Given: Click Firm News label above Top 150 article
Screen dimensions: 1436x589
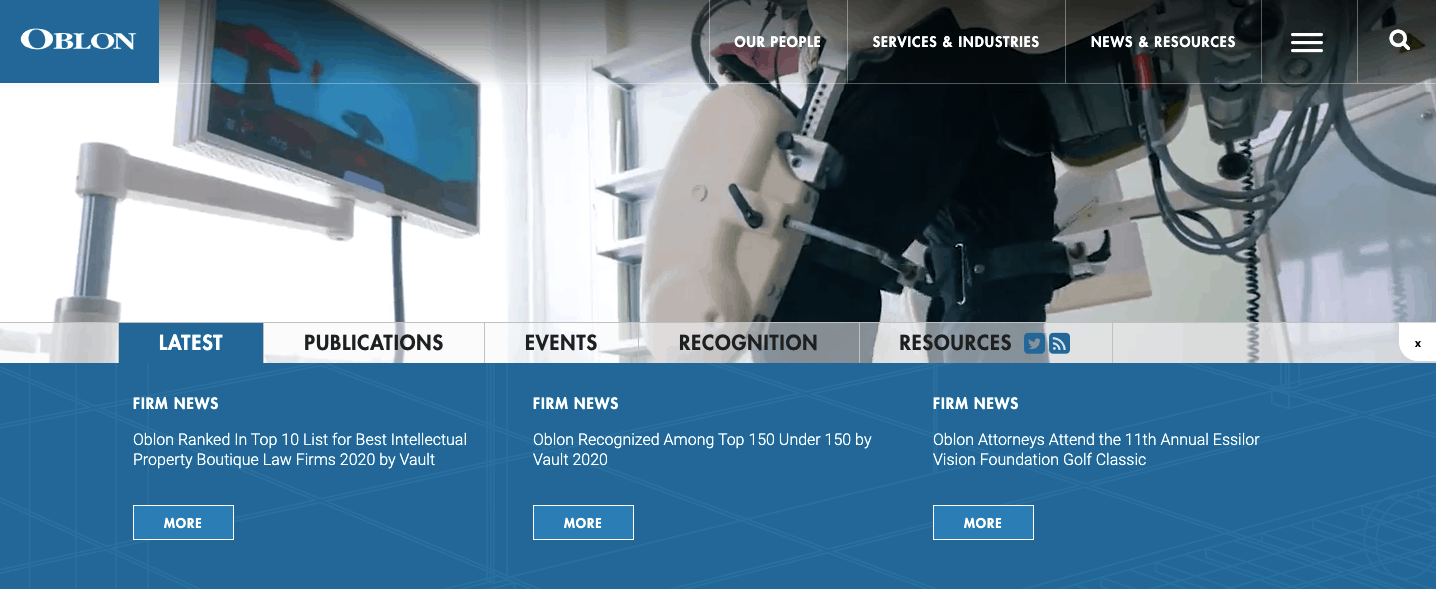Looking at the screenshot, I should pos(576,404).
